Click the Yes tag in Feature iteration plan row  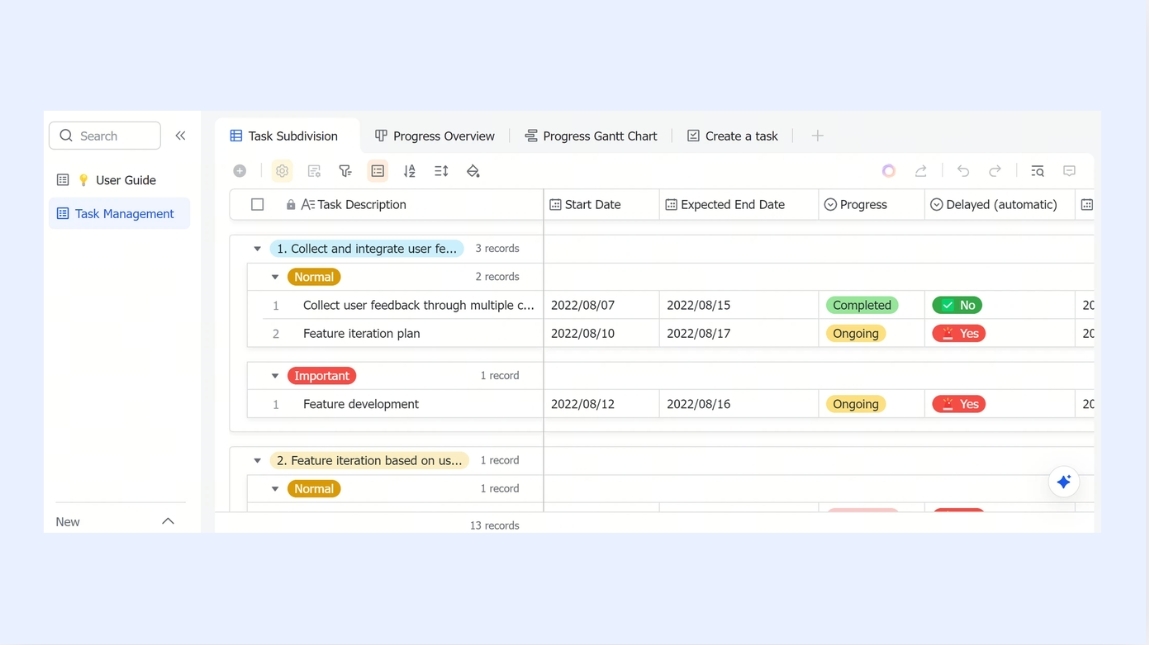point(958,333)
